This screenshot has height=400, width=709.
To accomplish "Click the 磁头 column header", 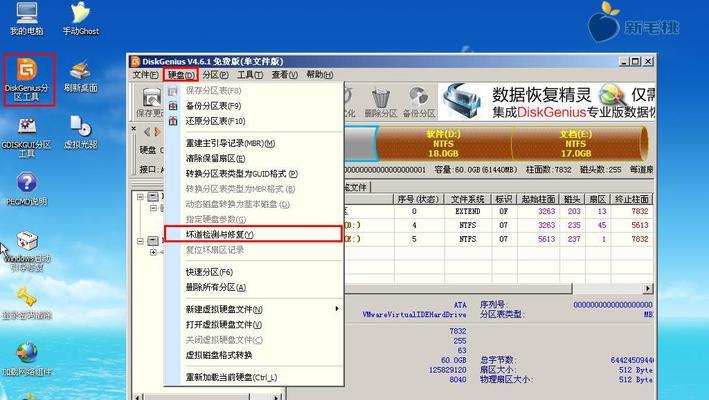I will click(572, 199).
